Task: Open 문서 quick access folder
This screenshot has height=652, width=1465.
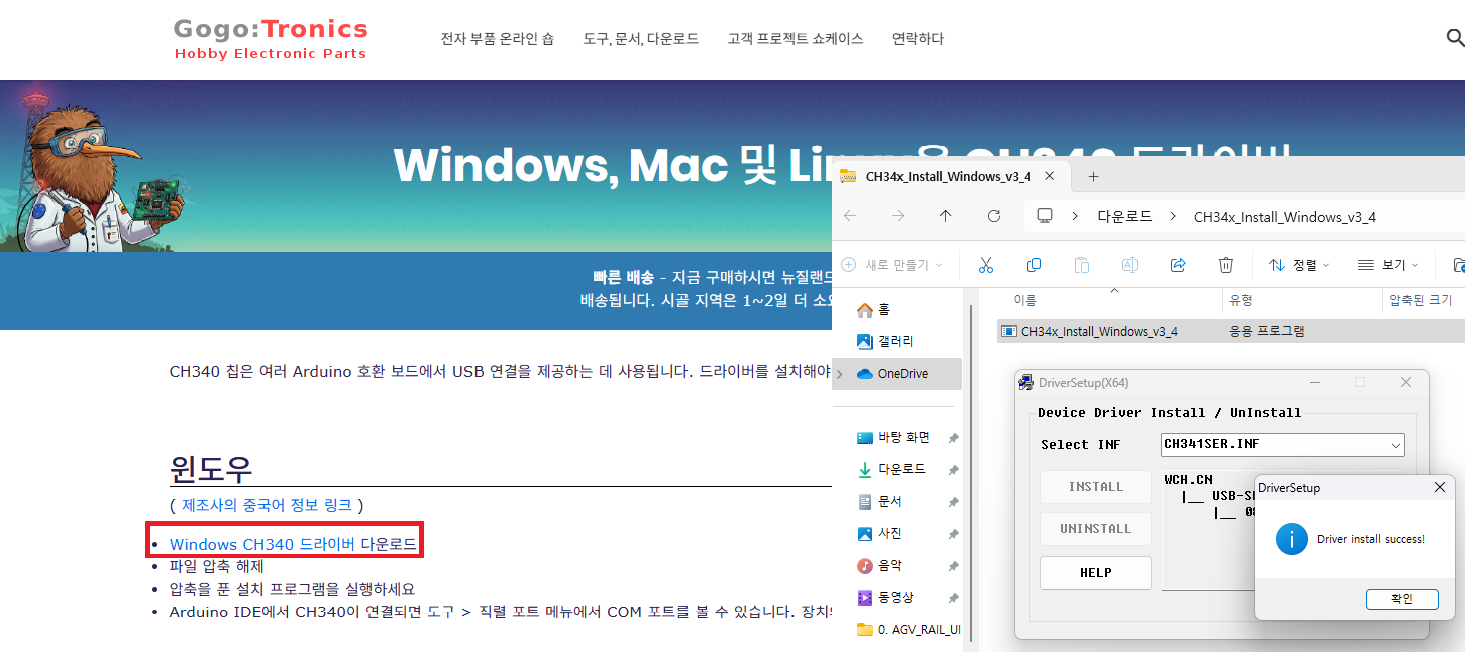Action: (x=880, y=501)
